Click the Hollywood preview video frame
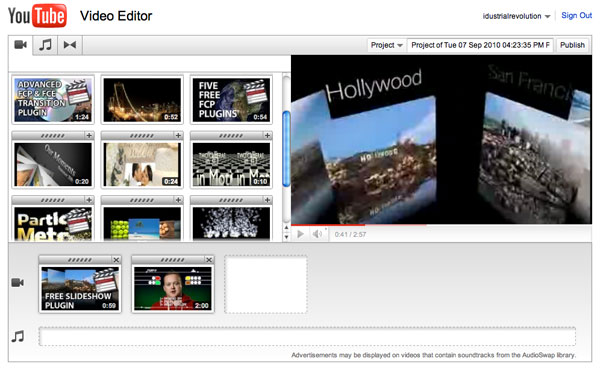This screenshot has width=600, height=370. pyautogui.click(x=441, y=139)
